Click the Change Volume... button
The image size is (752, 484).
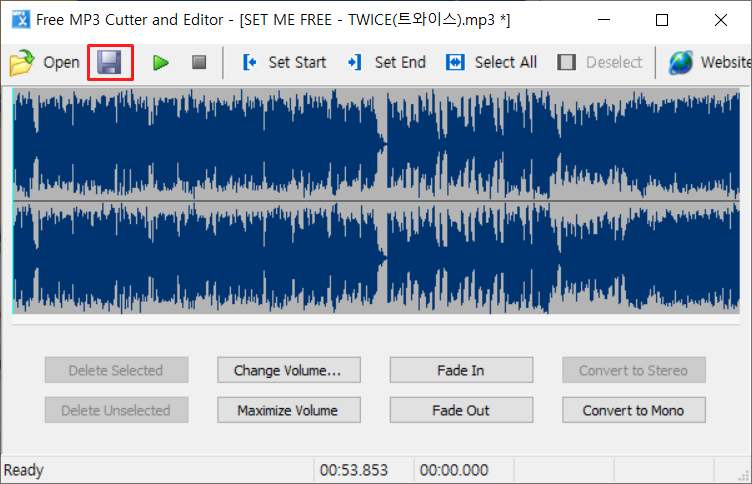[289, 370]
